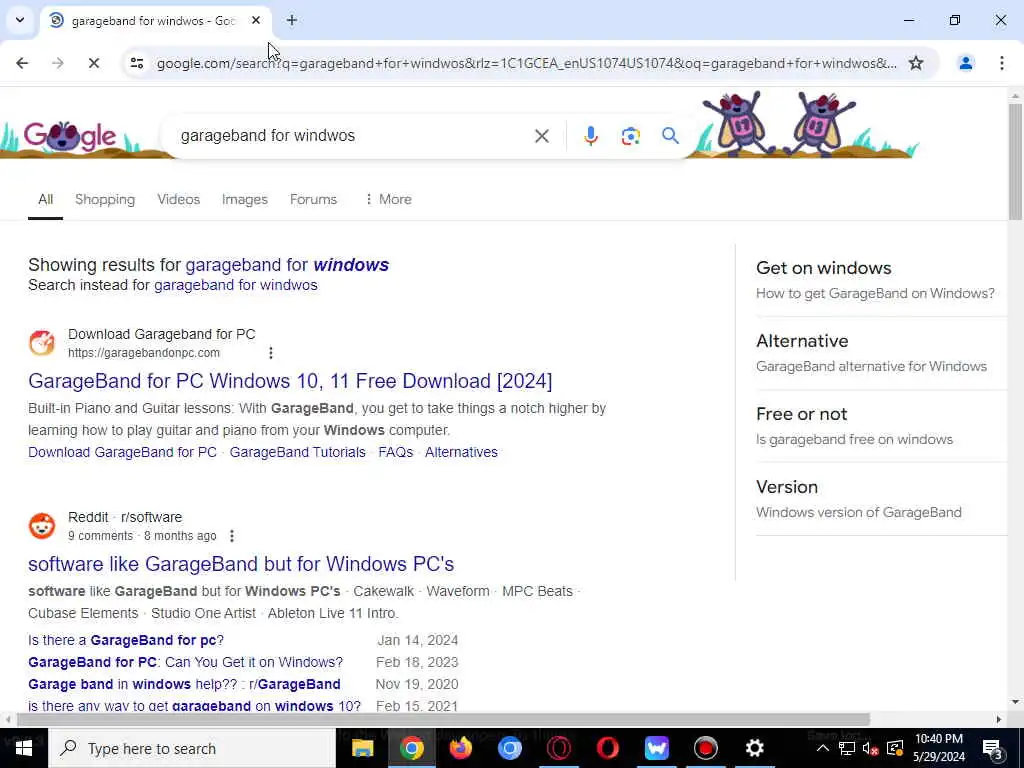1024x768 pixels.
Task: Open the Alternatives sitelink
Action: (461, 452)
